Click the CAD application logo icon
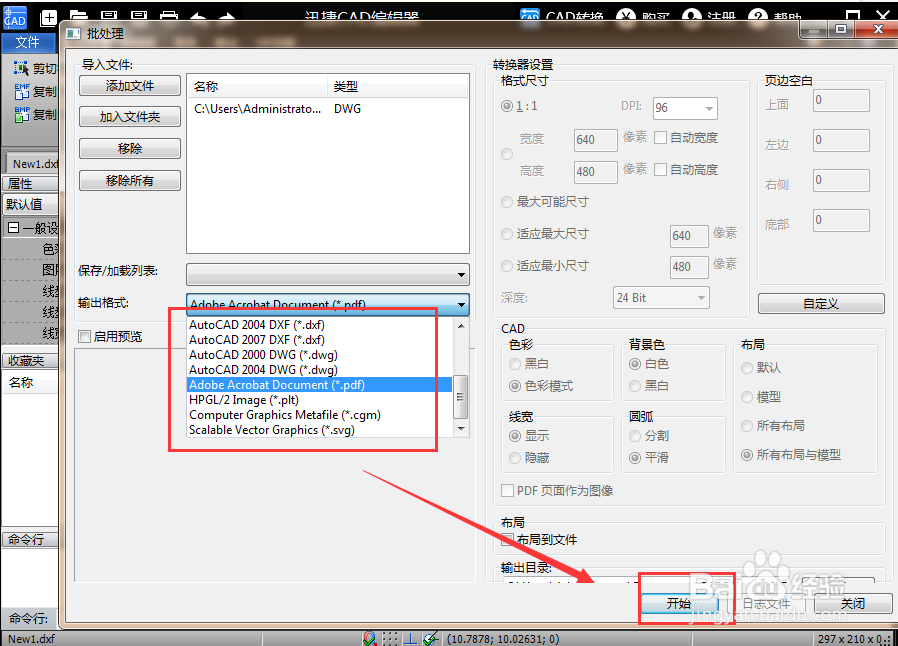Image resolution: width=898 pixels, height=646 pixels. (x=14, y=18)
